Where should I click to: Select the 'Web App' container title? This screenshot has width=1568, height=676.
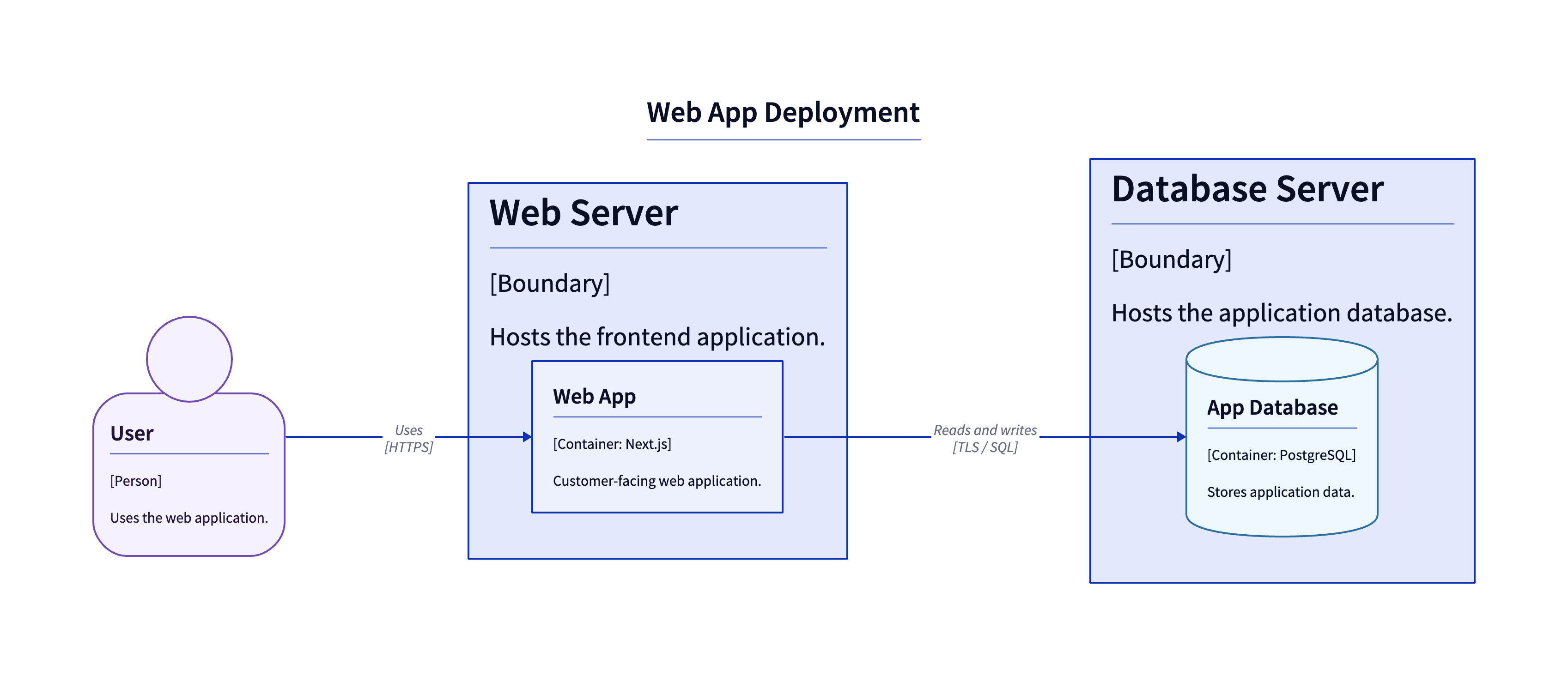click(594, 397)
